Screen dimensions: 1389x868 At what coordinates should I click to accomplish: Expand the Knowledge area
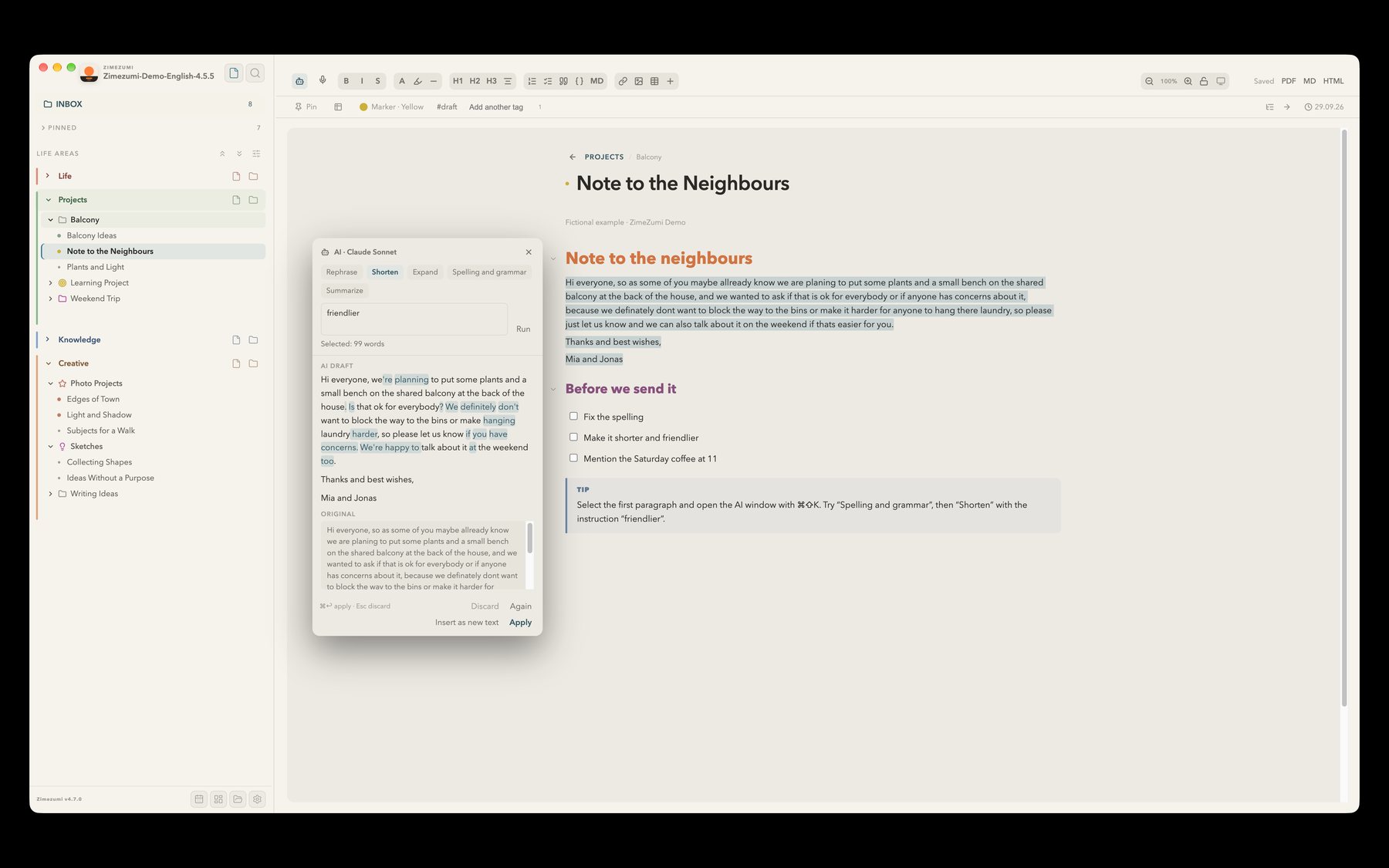pyautogui.click(x=48, y=339)
